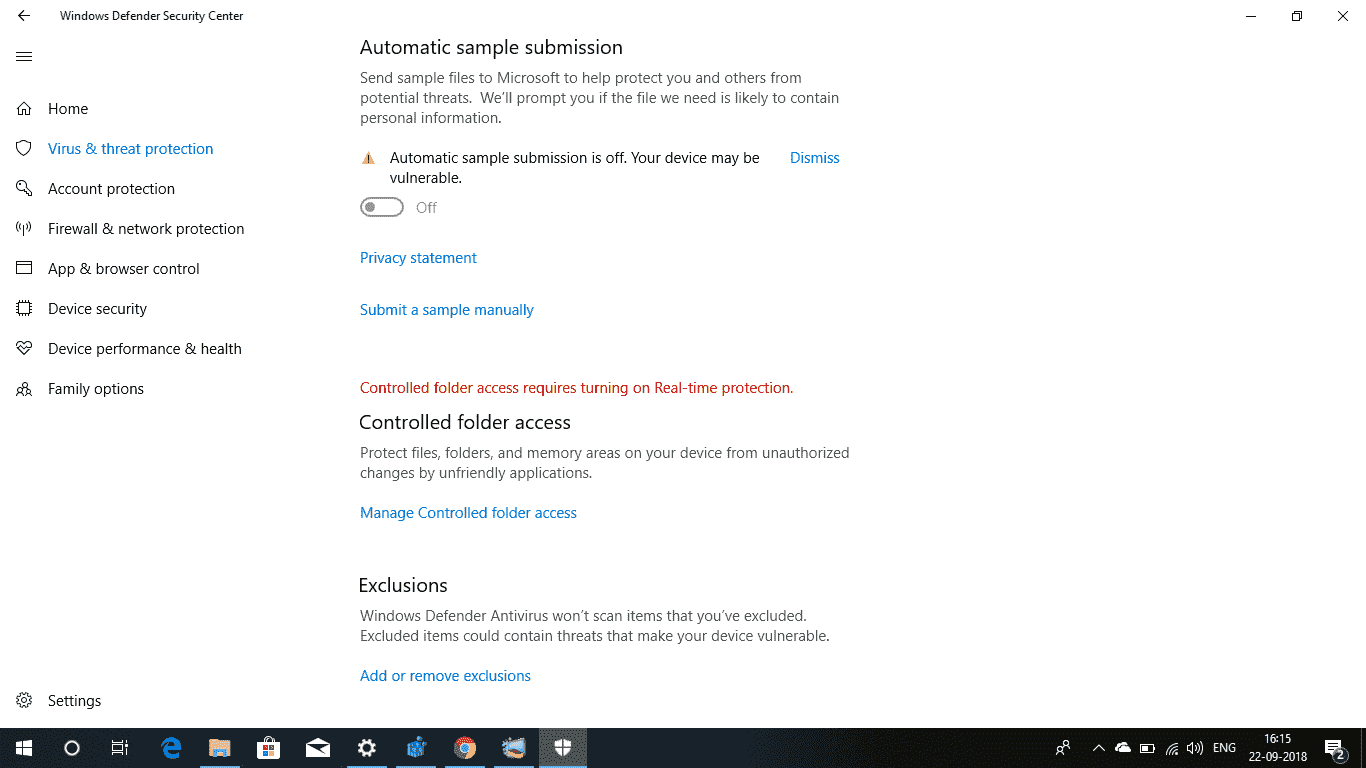Image resolution: width=1366 pixels, height=768 pixels.
Task: Open the hamburger navigation menu
Action: 24,56
